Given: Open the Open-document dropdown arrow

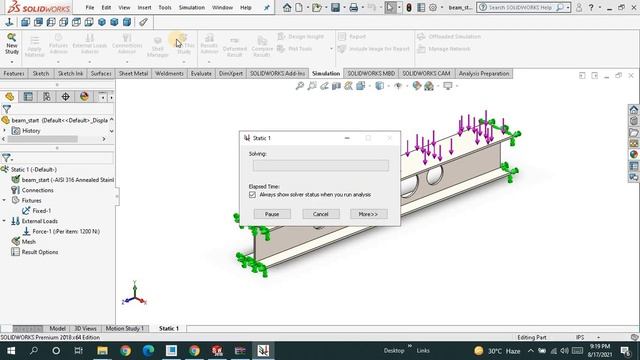Looking at the screenshot, I should pos(326,7).
